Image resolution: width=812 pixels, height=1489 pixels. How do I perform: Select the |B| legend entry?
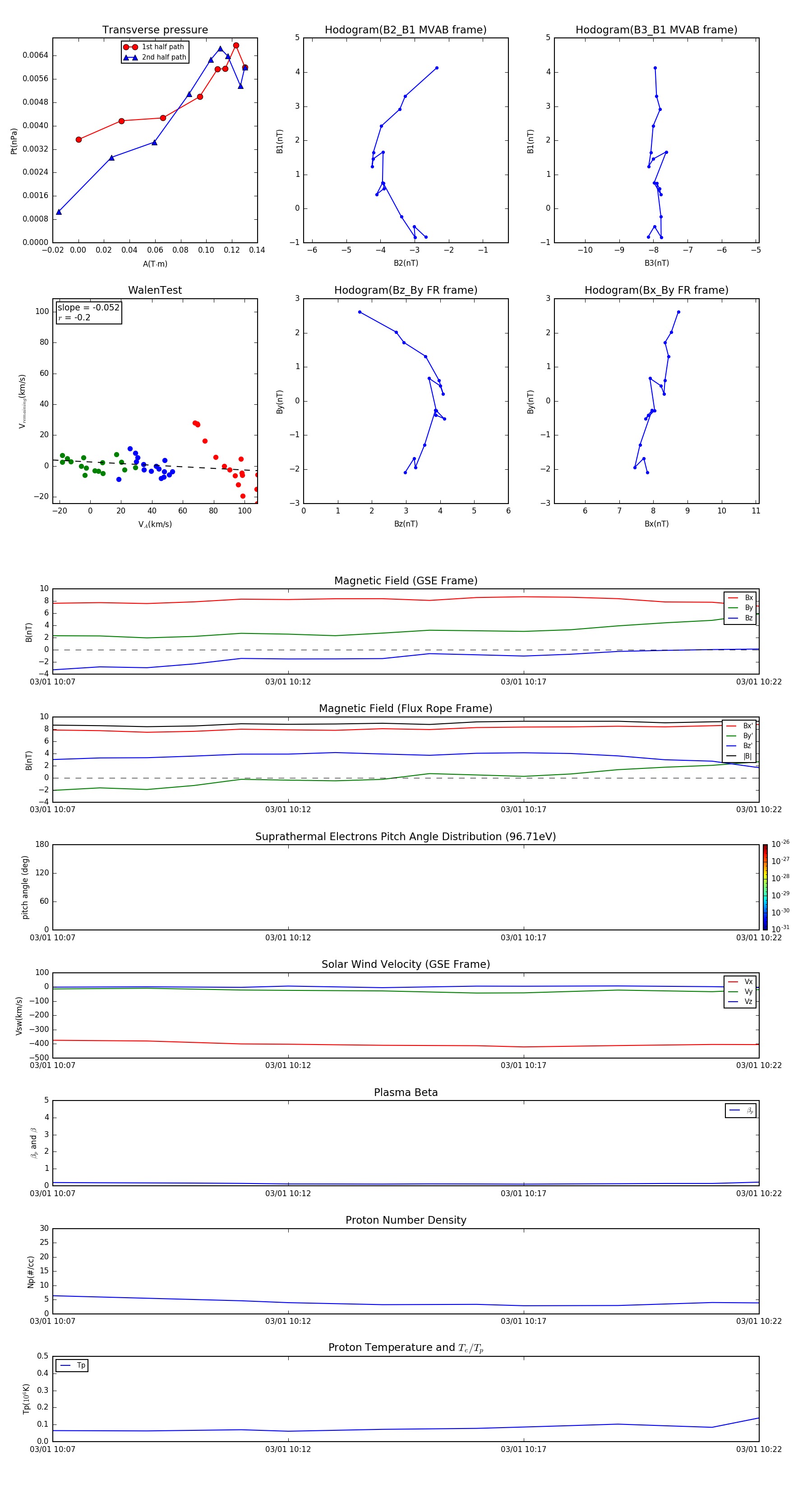tap(740, 756)
